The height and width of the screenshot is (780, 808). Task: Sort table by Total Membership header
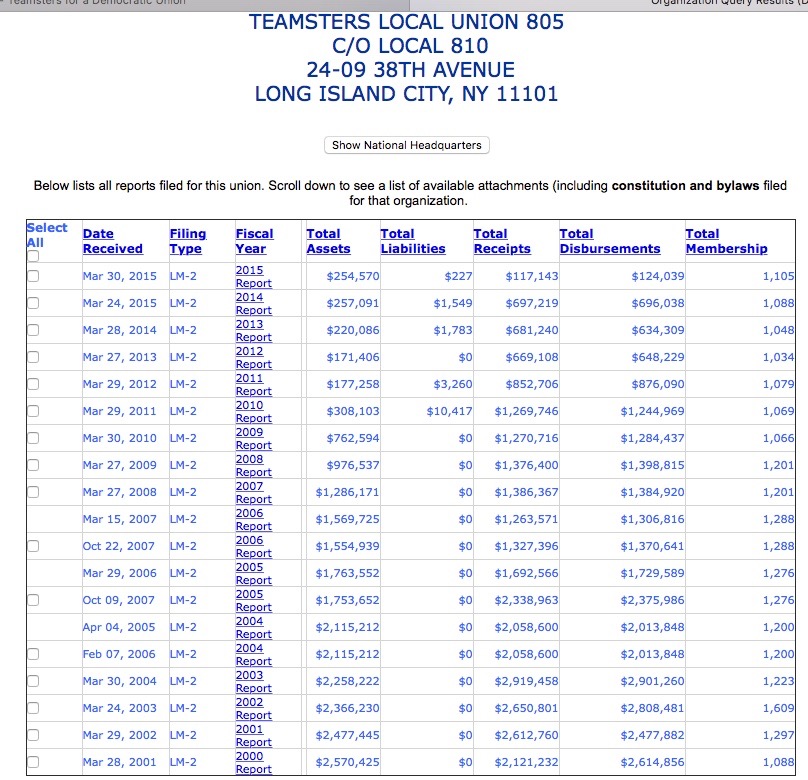pyautogui.click(x=727, y=241)
